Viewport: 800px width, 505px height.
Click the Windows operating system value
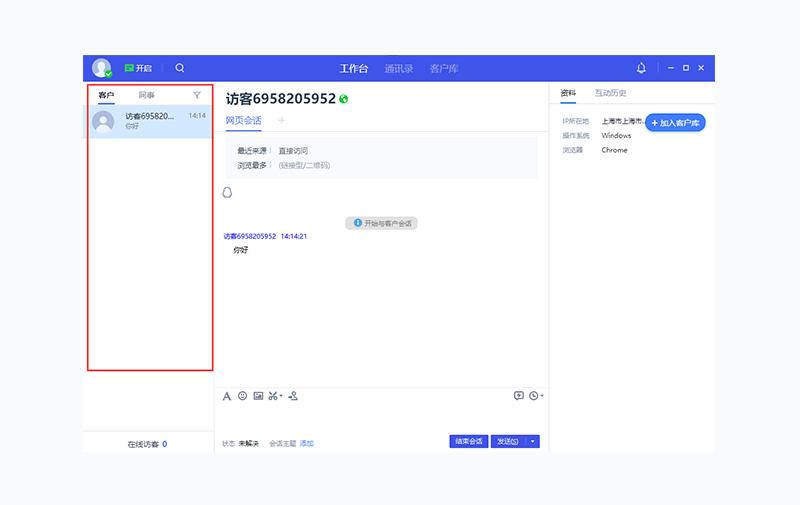(x=616, y=135)
